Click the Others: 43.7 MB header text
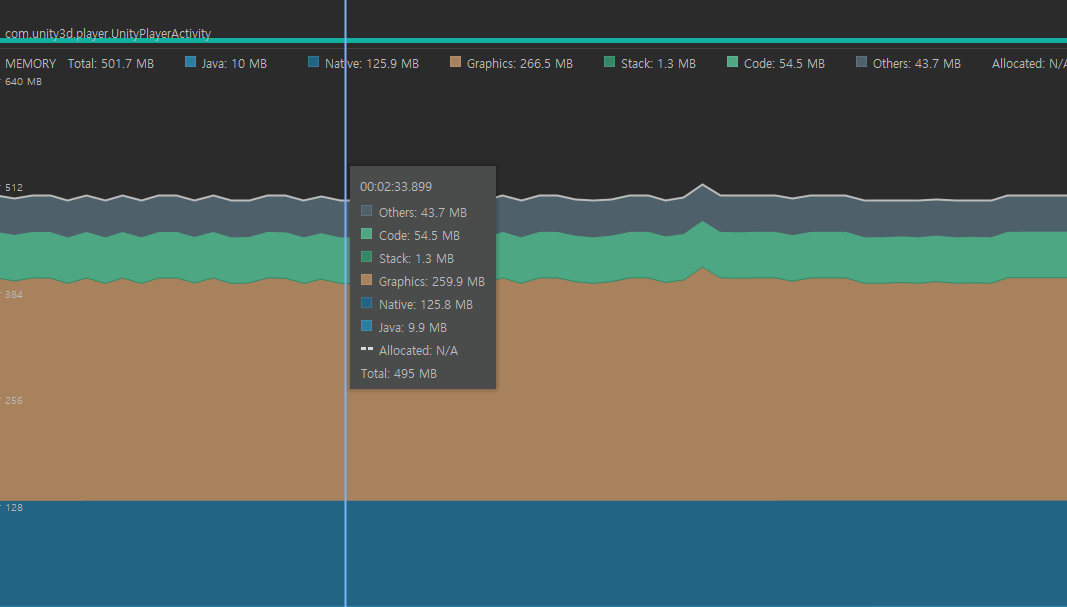The image size is (1067, 607). click(x=917, y=63)
